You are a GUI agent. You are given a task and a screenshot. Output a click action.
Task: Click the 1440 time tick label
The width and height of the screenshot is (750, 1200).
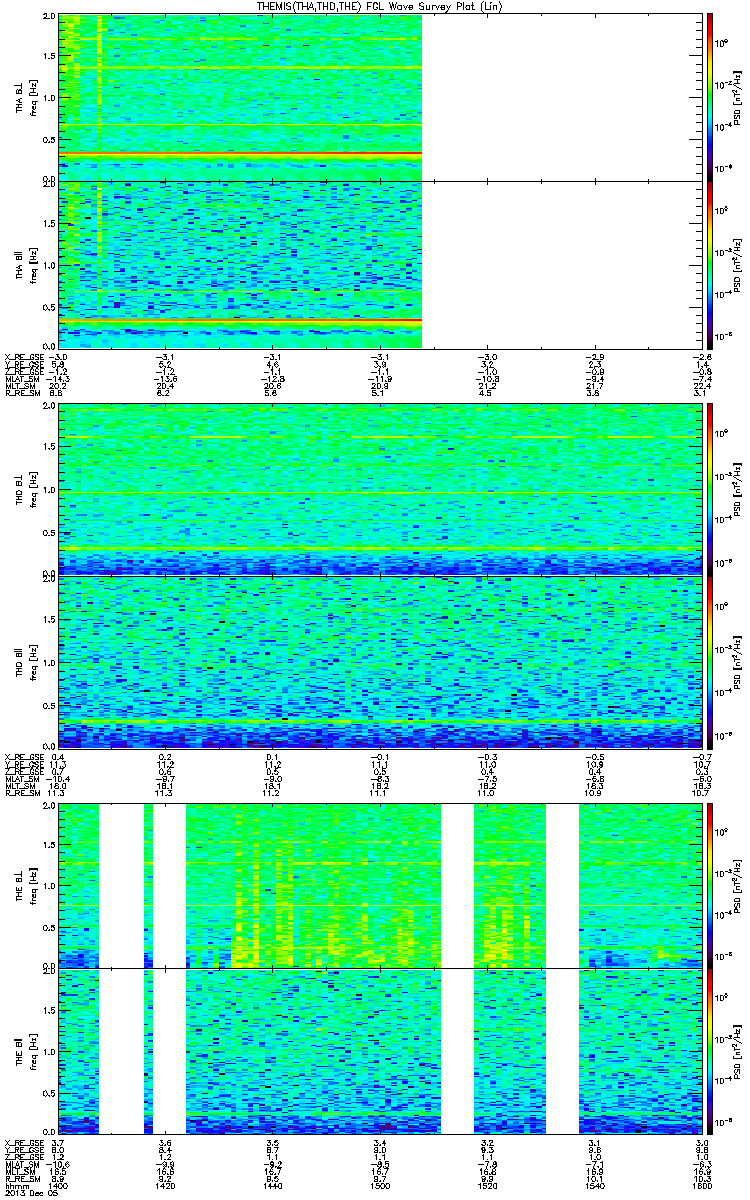coord(273,1186)
